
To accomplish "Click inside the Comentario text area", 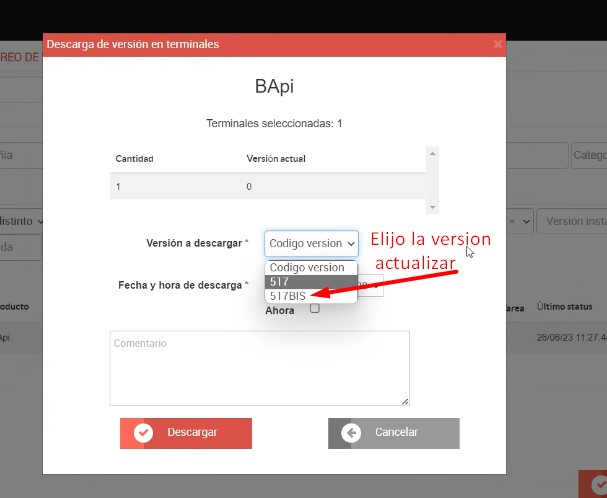I will (x=259, y=367).
